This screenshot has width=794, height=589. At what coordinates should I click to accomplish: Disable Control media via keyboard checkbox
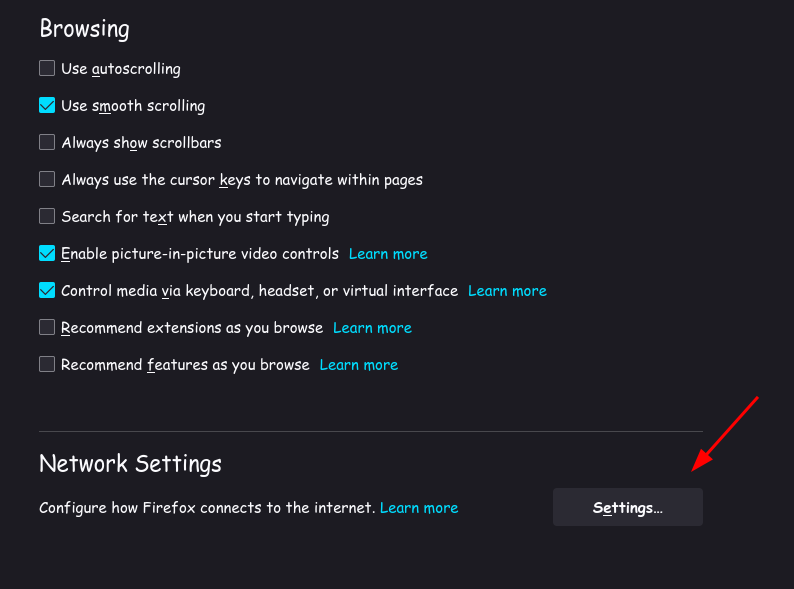(x=47, y=290)
